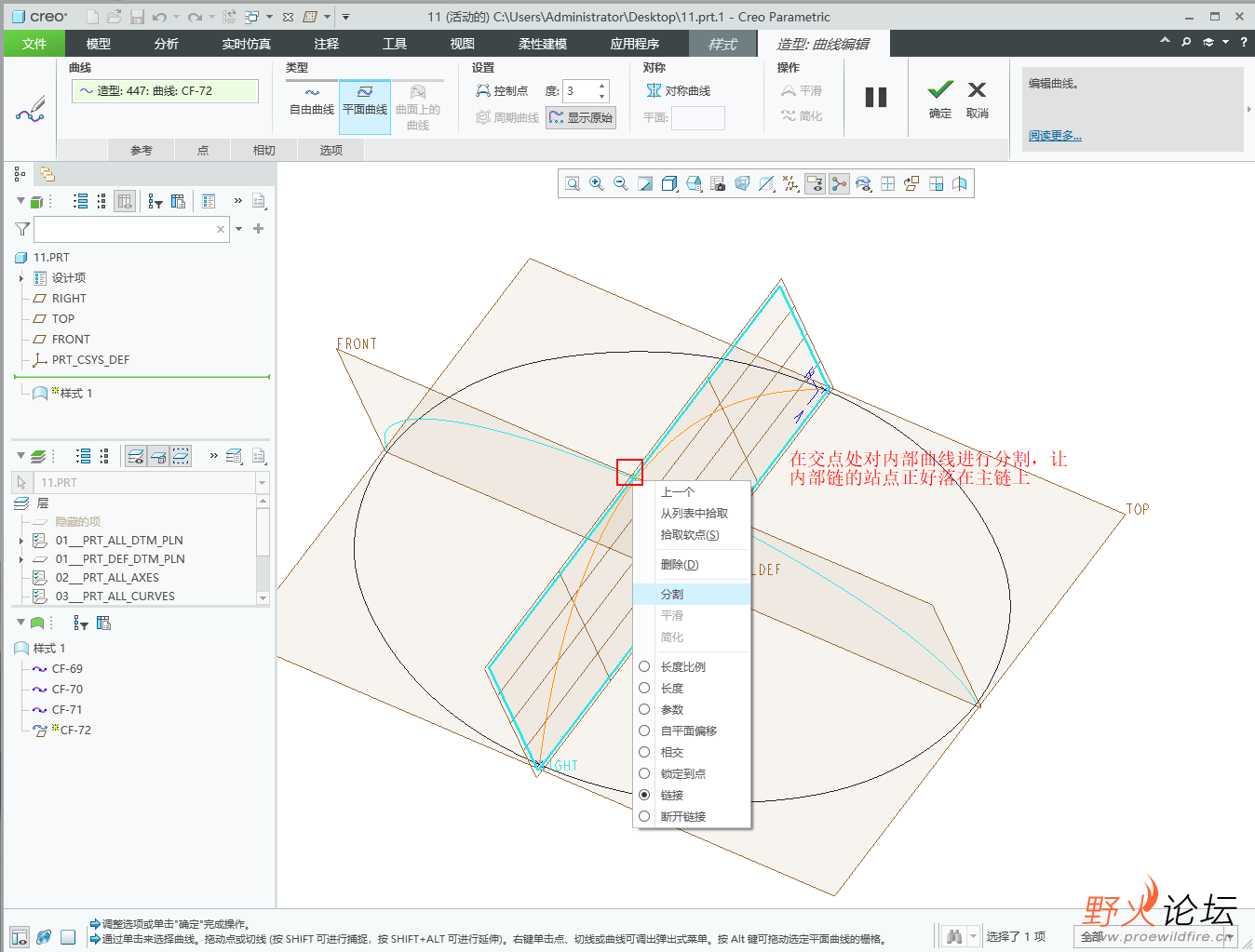
Task: Open the layer tree tab icon
Action: coord(47,174)
